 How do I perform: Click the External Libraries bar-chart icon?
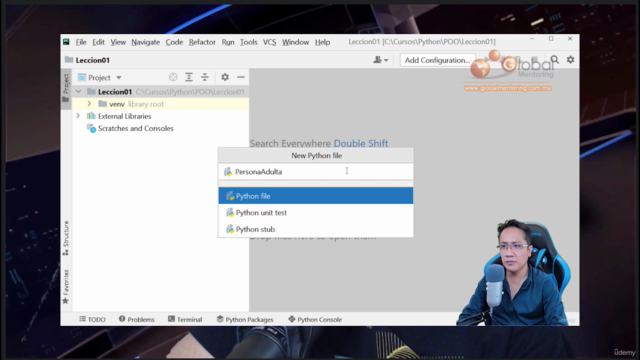click(91, 116)
